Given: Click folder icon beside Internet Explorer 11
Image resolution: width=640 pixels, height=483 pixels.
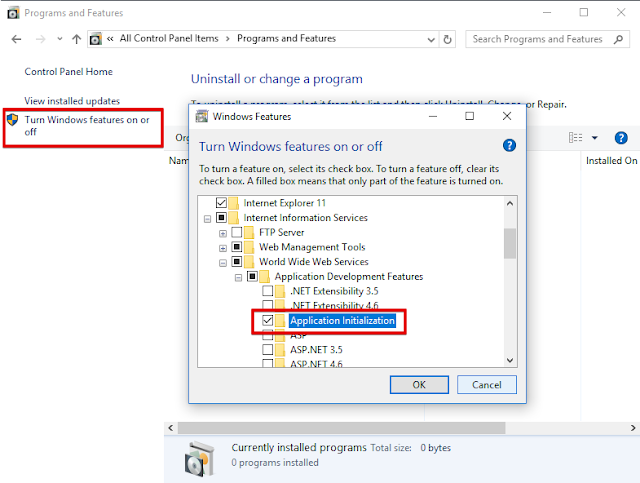Looking at the screenshot, I should [233, 203].
